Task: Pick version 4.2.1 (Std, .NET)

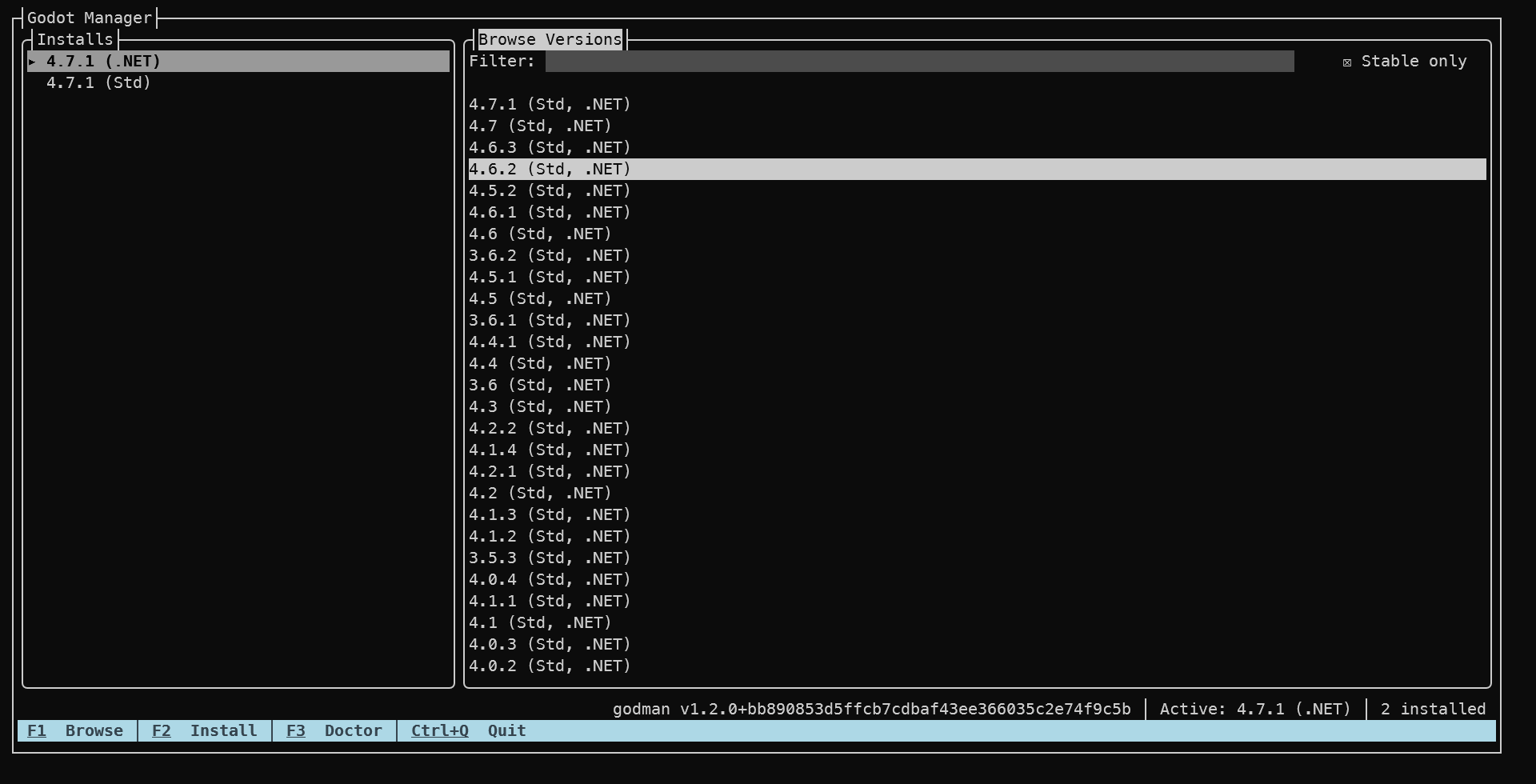Action: [x=977, y=472]
